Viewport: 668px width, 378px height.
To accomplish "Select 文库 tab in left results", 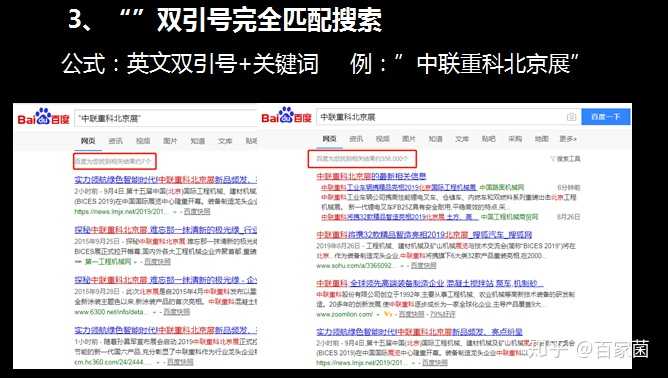I will pos(225,141).
